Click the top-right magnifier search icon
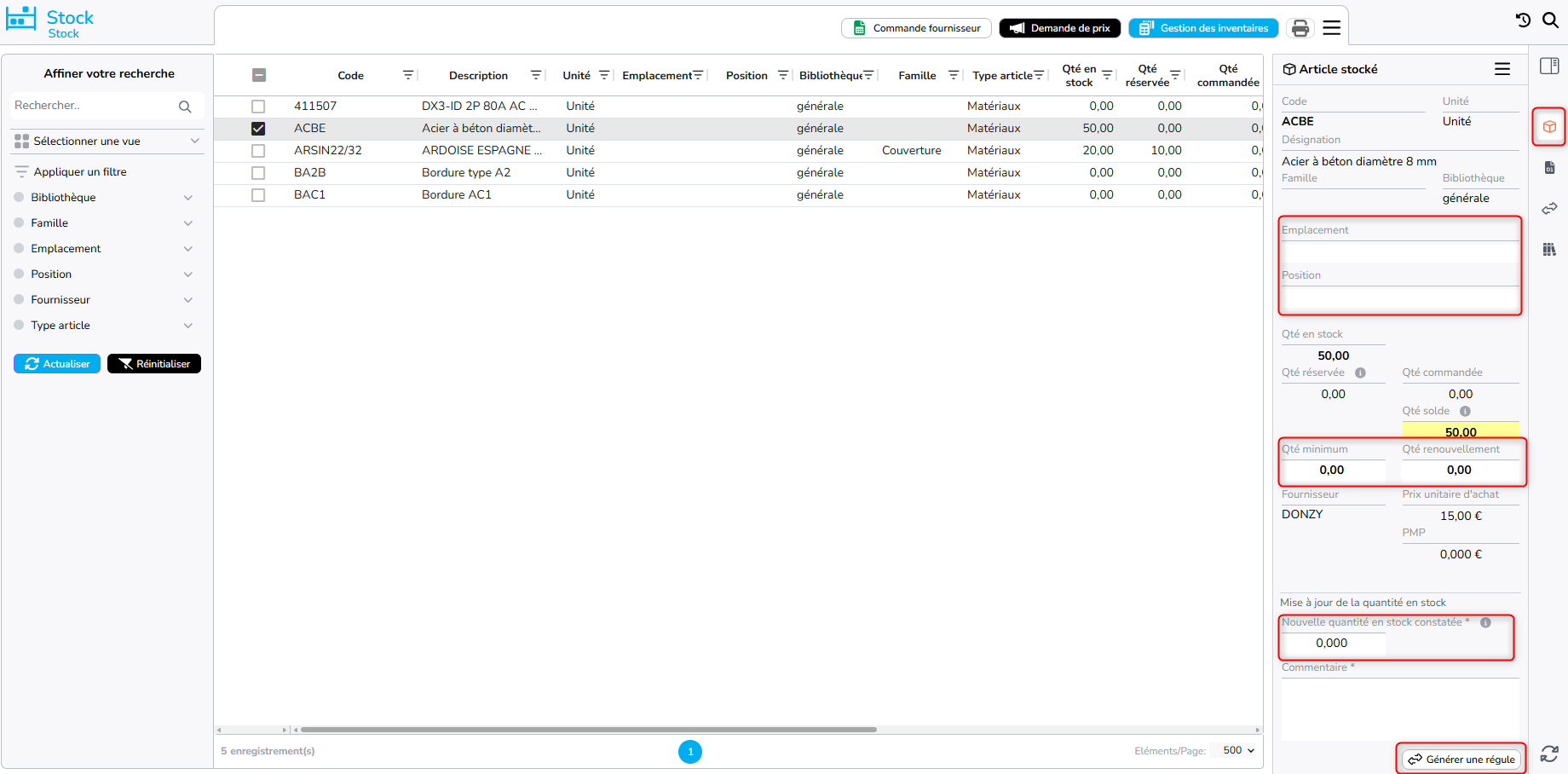This screenshot has height=774, width=1568. (1550, 20)
